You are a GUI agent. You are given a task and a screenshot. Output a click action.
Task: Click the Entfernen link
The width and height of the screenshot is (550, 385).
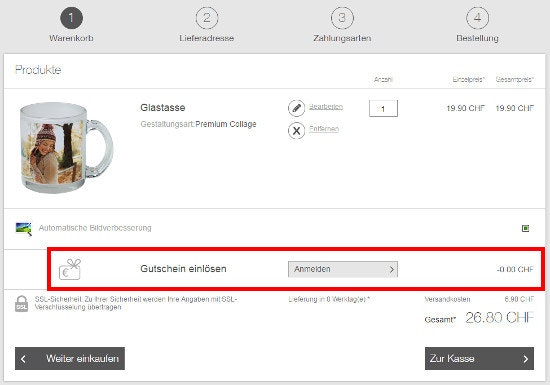click(324, 129)
